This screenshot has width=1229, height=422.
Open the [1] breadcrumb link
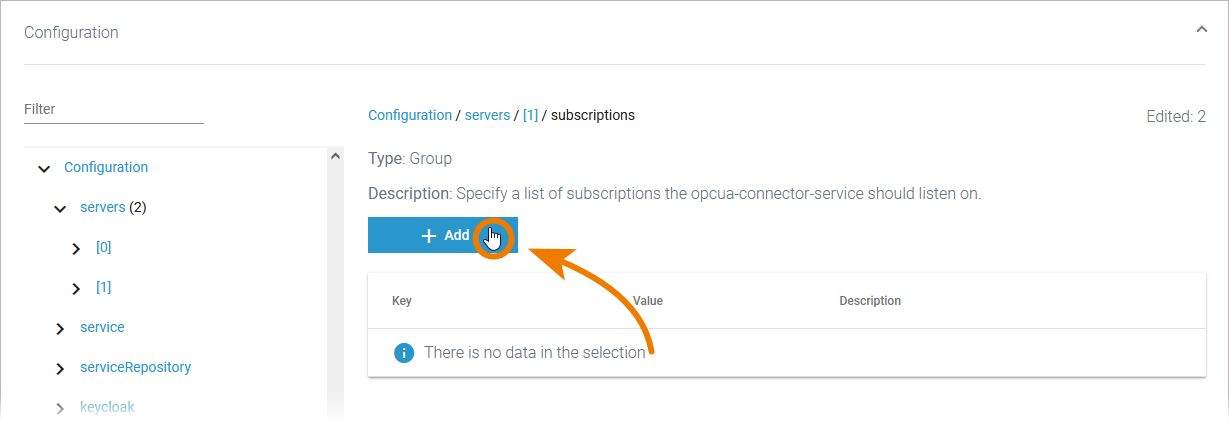pyautogui.click(x=530, y=115)
